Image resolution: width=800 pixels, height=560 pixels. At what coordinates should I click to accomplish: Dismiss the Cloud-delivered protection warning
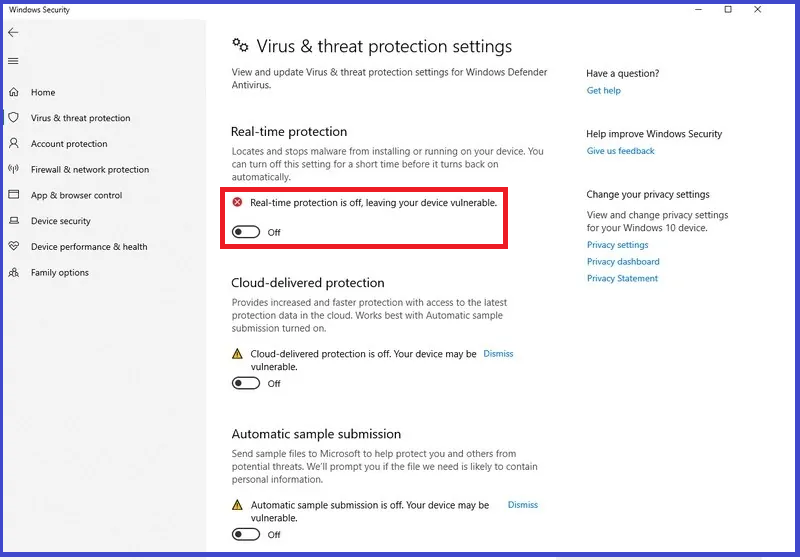click(x=498, y=353)
